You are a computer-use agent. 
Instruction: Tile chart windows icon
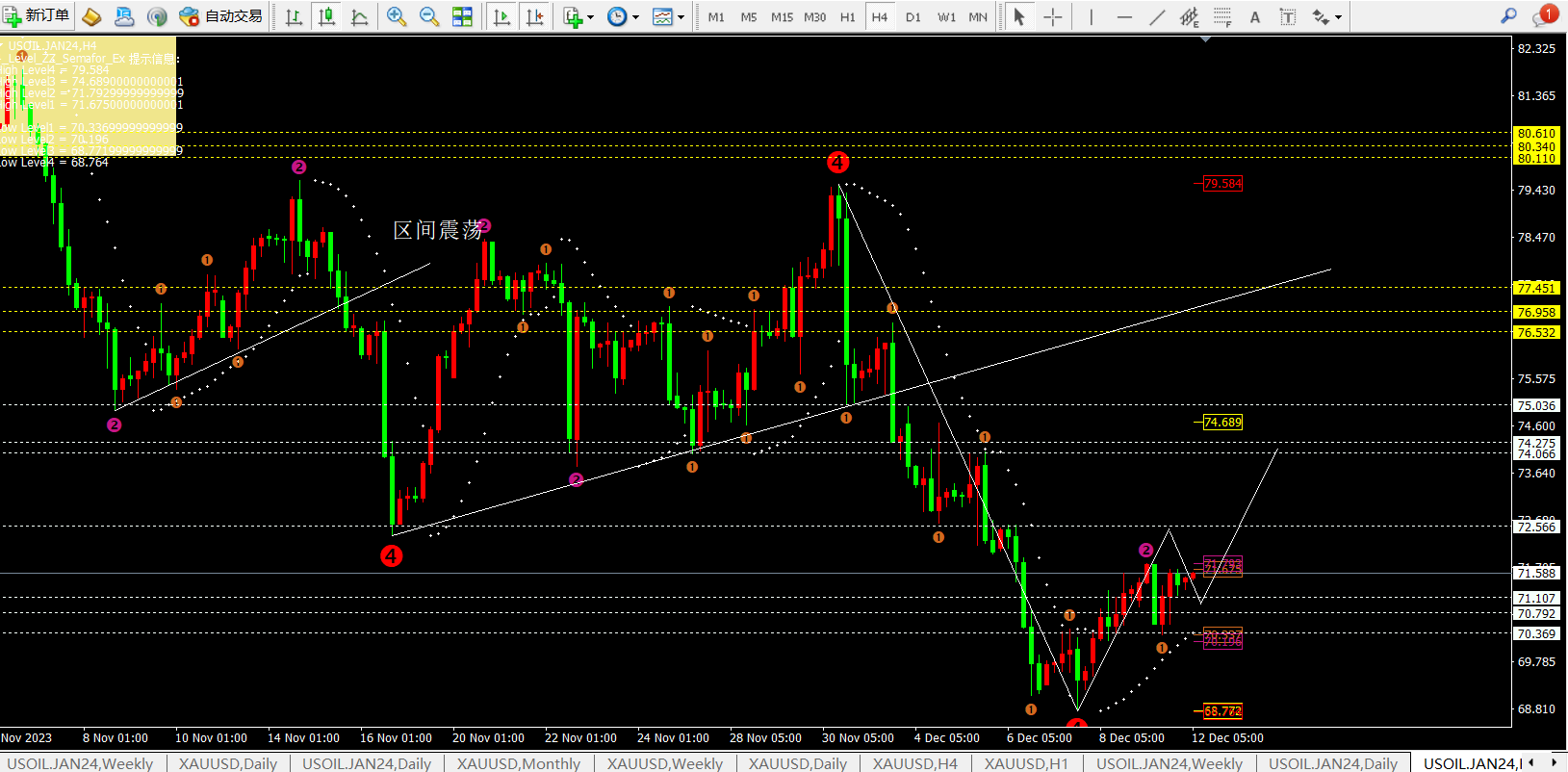click(x=462, y=16)
